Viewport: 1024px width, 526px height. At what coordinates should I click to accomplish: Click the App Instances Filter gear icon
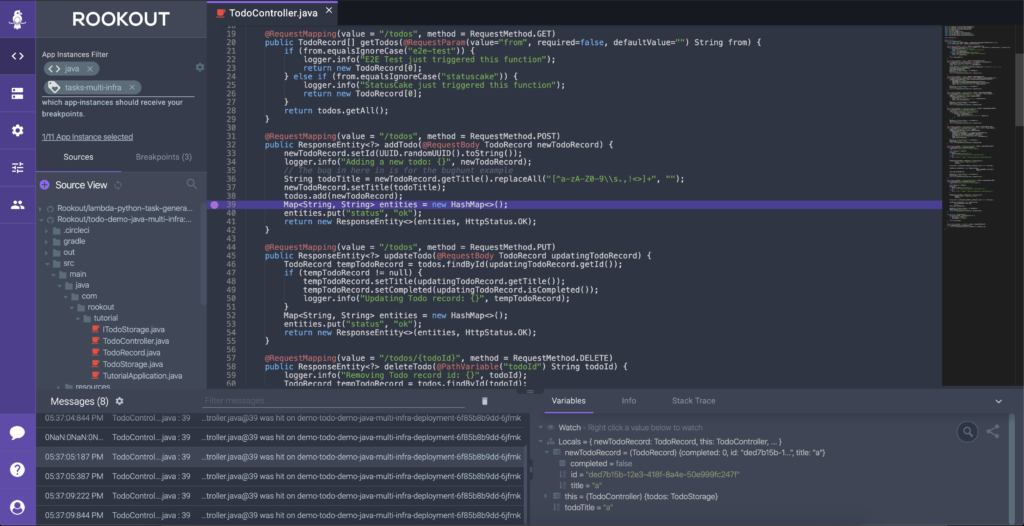(200, 67)
